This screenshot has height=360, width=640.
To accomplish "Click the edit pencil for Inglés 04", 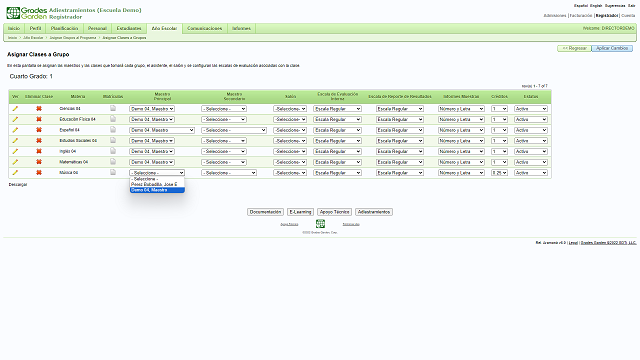I will pos(15,151).
